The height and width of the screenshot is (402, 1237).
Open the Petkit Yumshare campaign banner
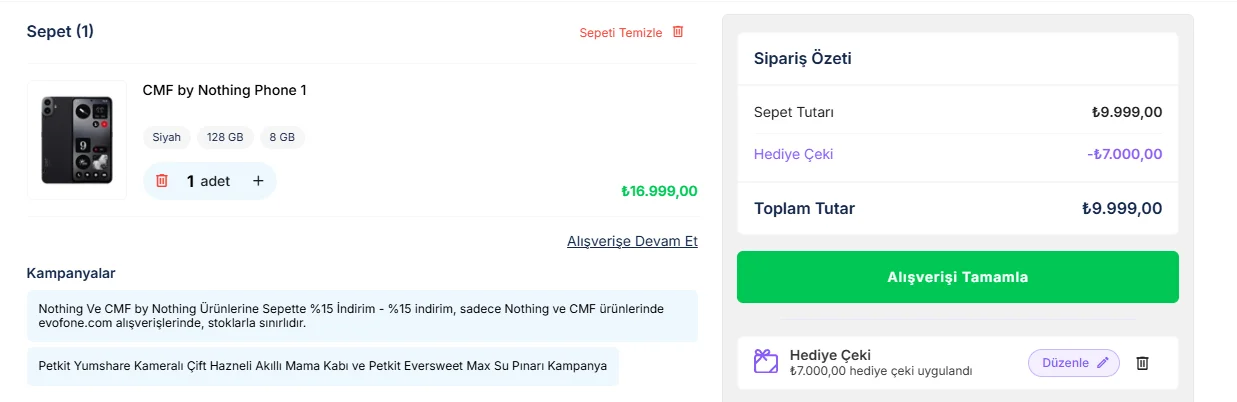pos(322,366)
